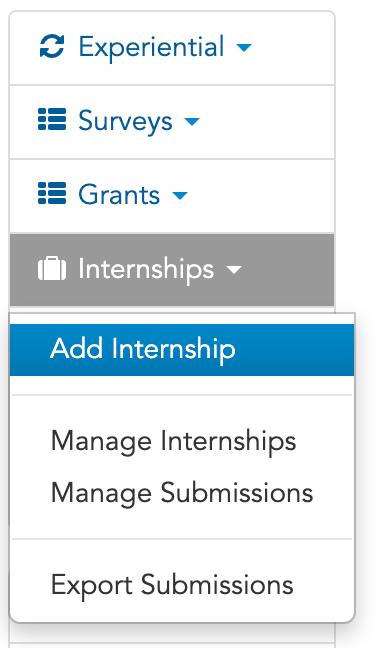Open the Grants sidebar label
Image resolution: width=376 pixels, height=648 pixels.
(x=119, y=194)
